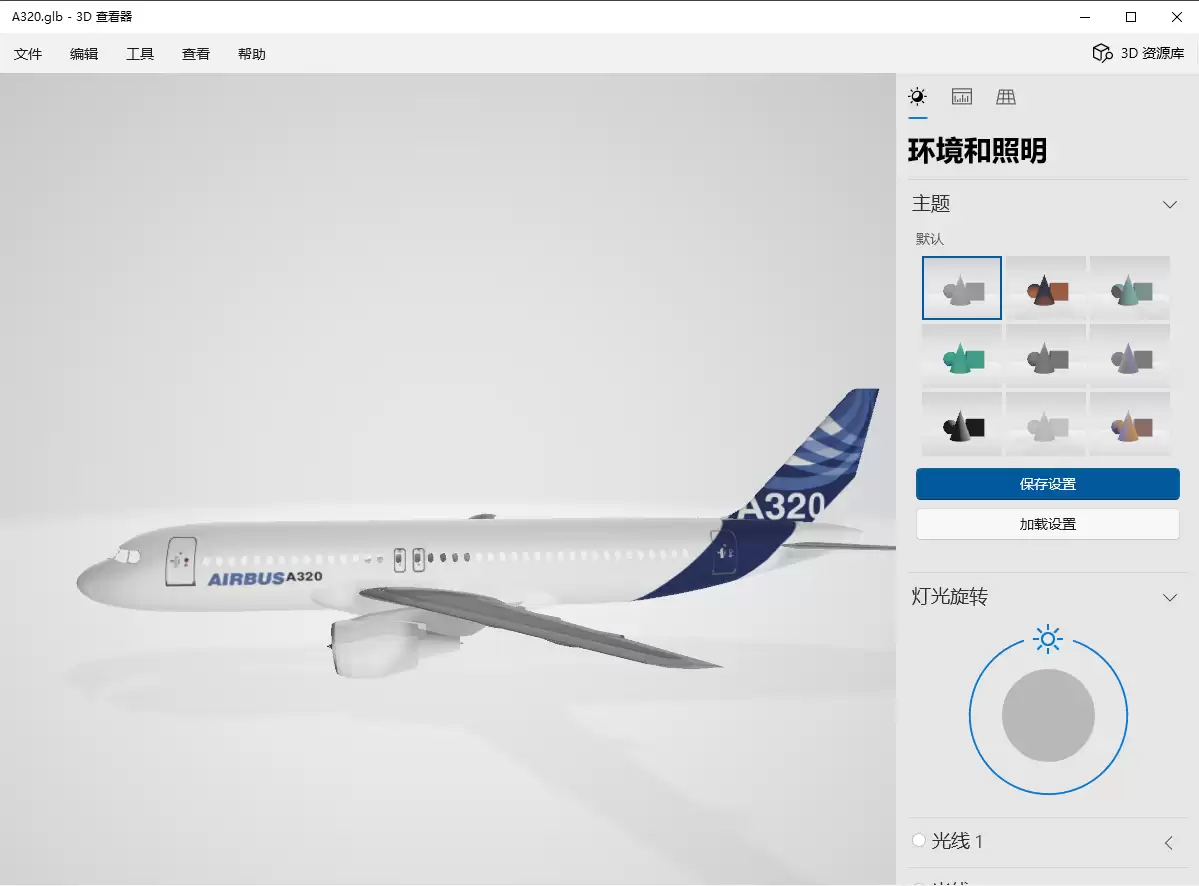Image resolution: width=1199 pixels, height=886 pixels.
Task: Click the sun handle on light rotation dial
Action: [1048, 639]
